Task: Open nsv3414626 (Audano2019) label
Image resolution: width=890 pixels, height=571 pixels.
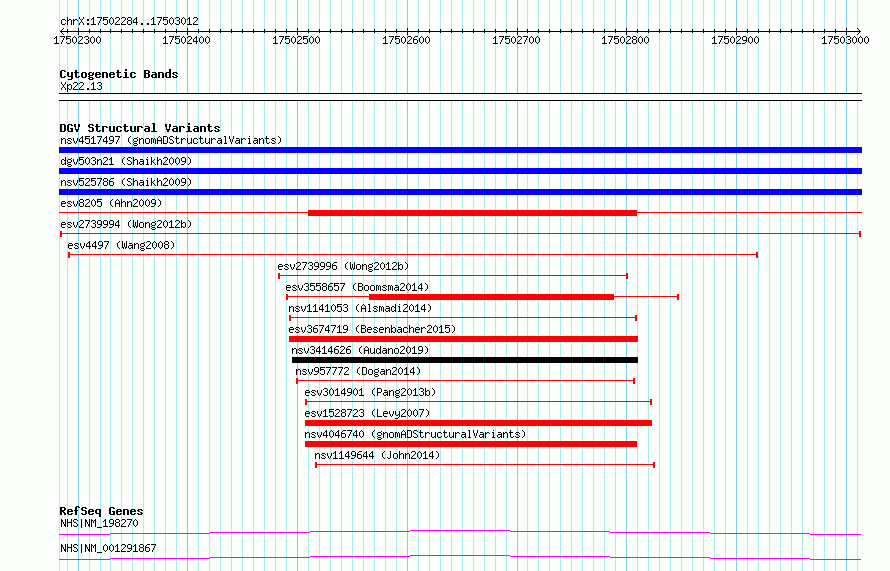Action: pos(360,350)
